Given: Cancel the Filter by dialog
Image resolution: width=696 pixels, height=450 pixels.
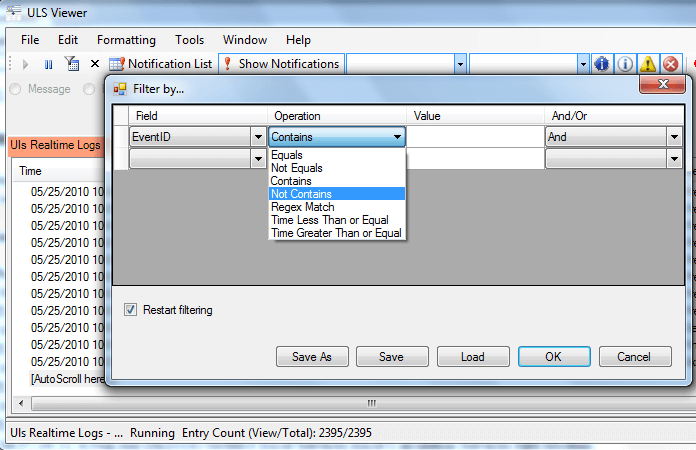Looking at the screenshot, I should click(635, 356).
